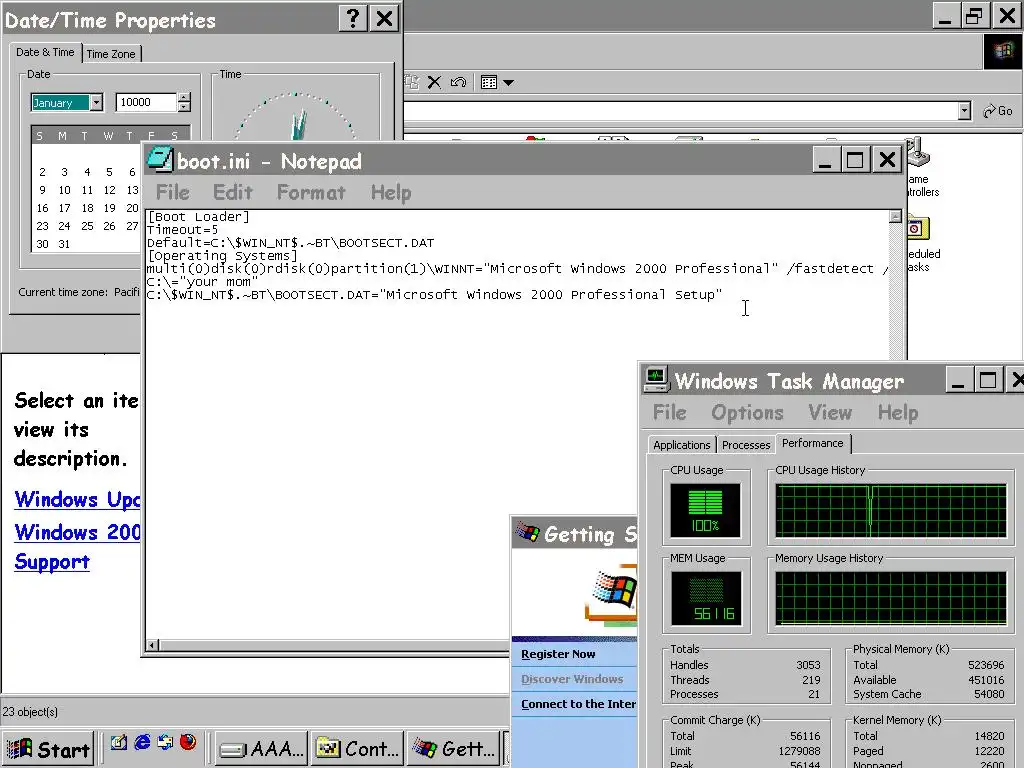Activate the Gett... taskbar button

coord(453,749)
